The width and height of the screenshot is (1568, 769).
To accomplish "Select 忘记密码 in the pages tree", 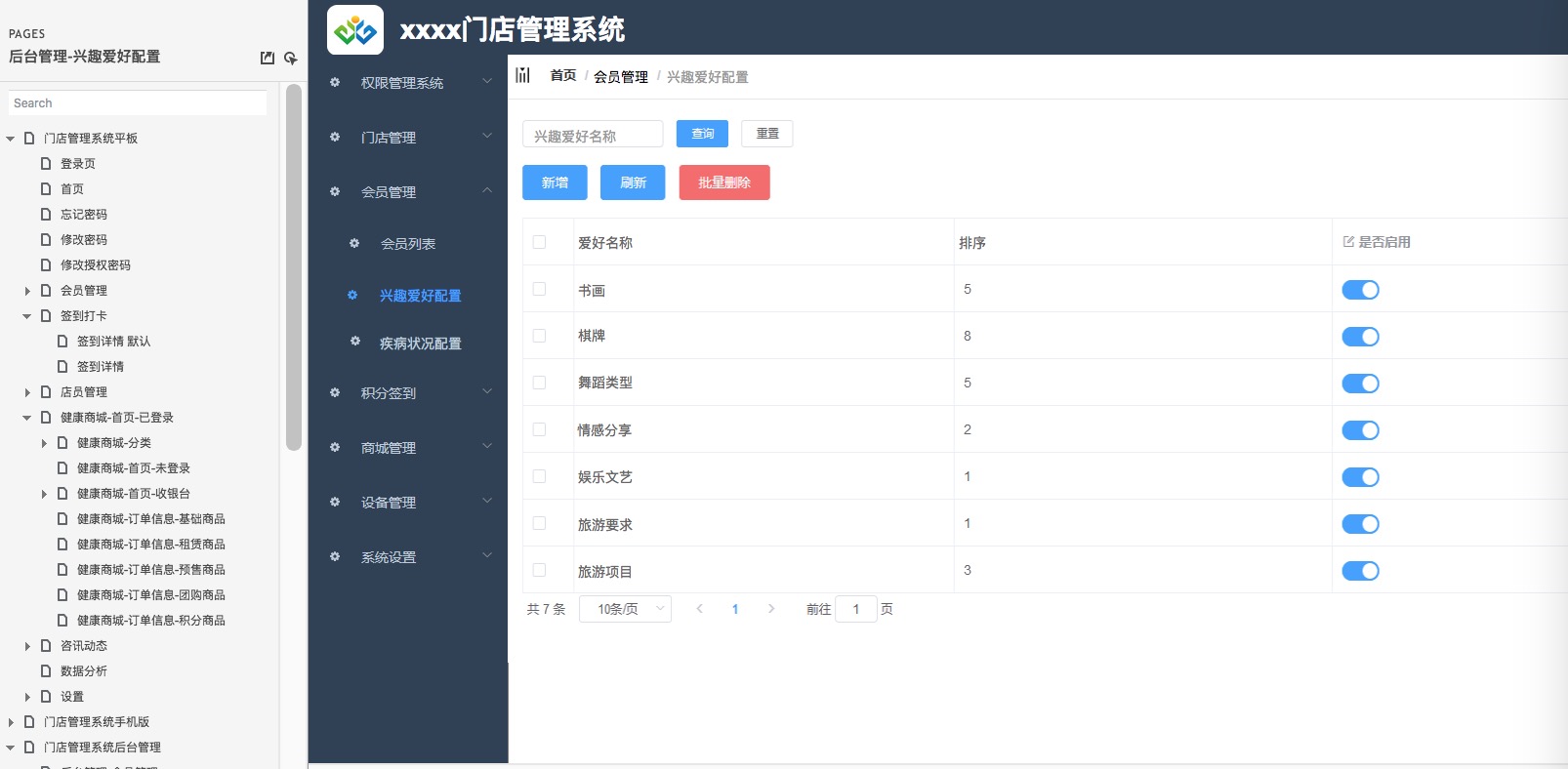I will [x=84, y=215].
